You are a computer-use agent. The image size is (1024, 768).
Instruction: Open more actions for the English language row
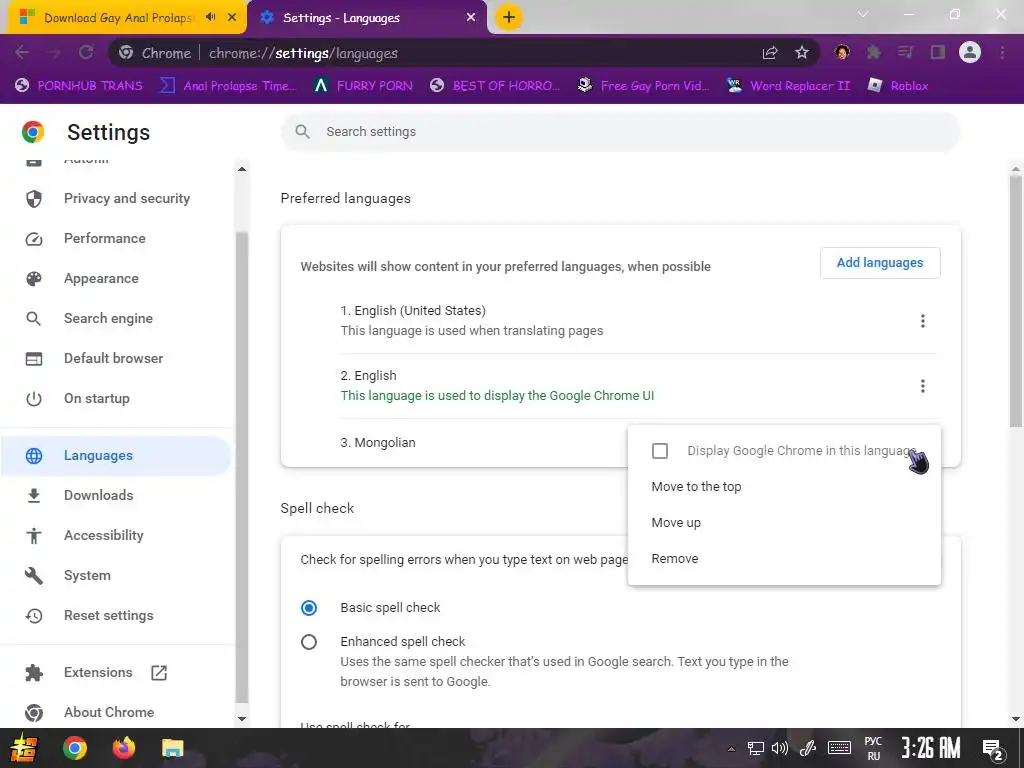coord(923,386)
